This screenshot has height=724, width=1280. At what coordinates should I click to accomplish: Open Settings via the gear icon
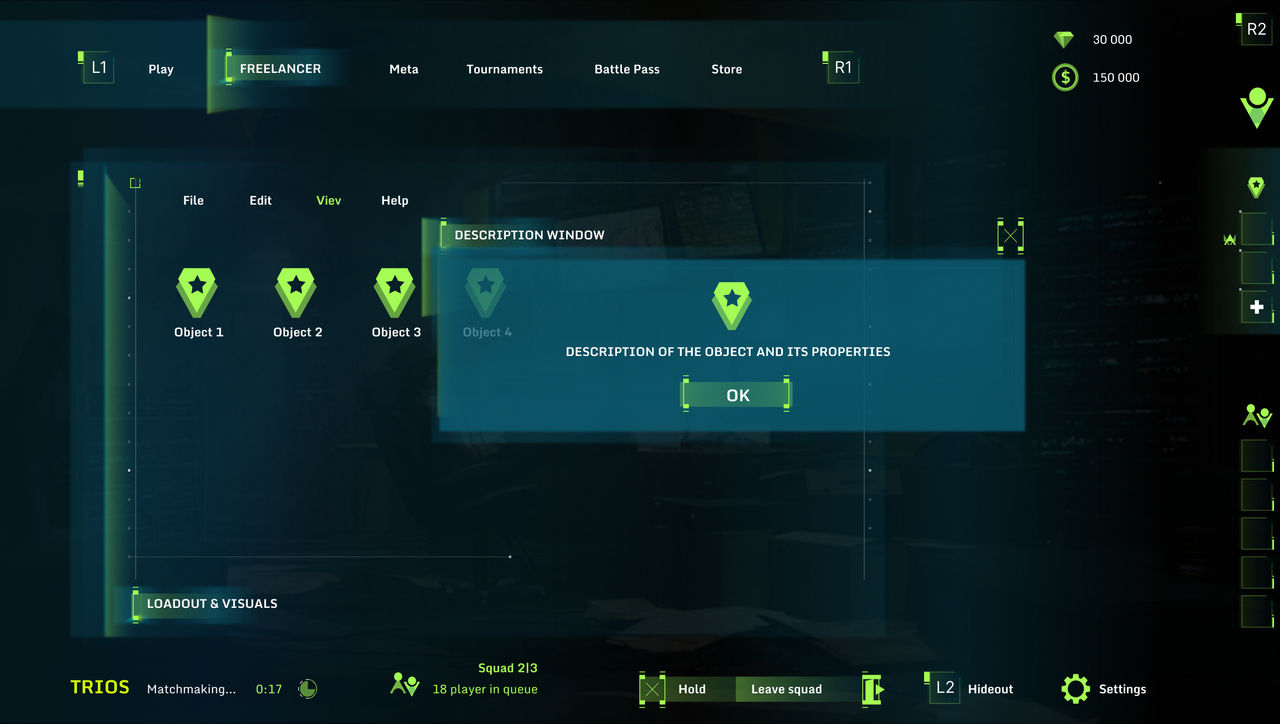point(1076,689)
